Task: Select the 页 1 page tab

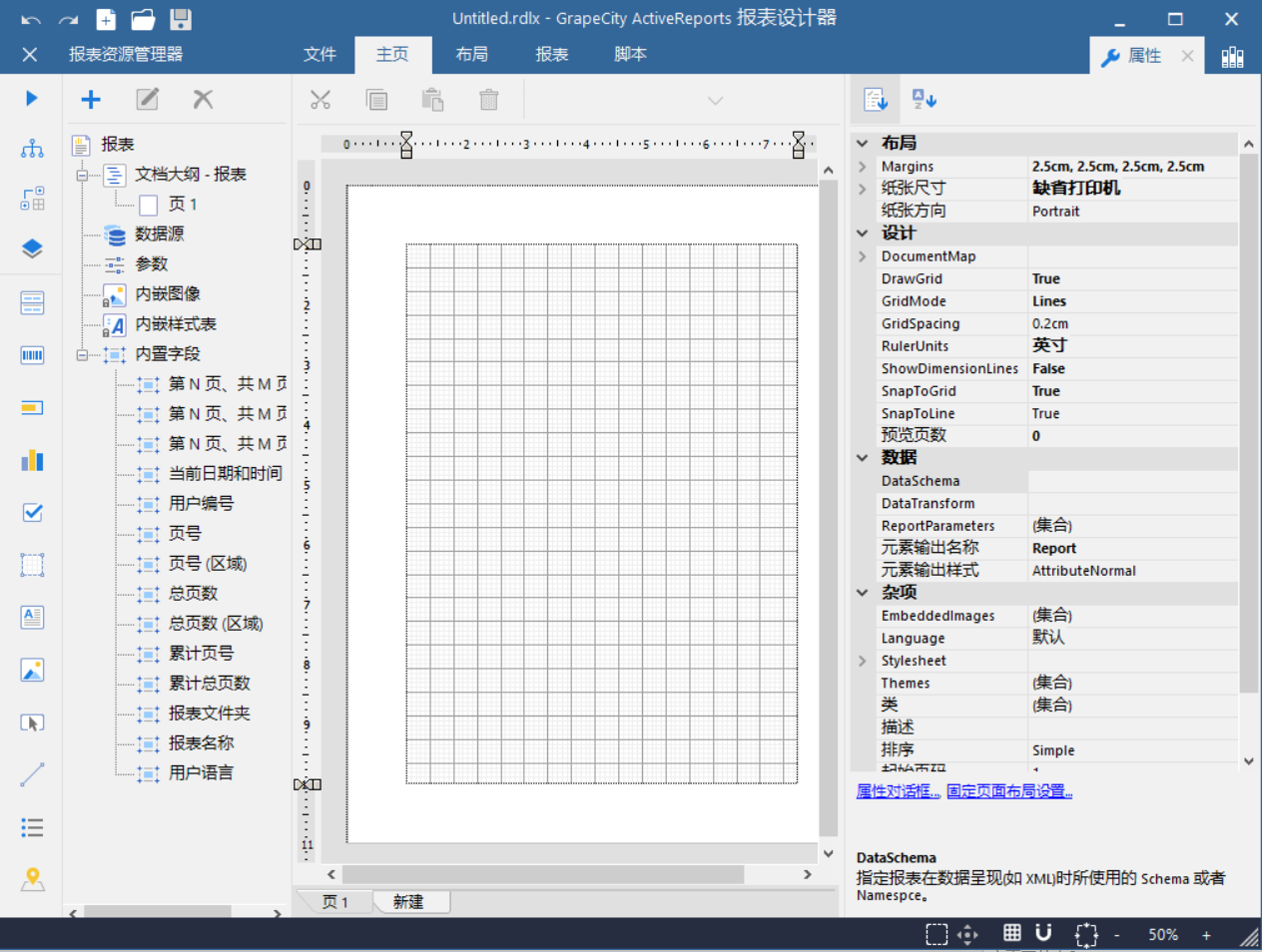Action: point(335,902)
